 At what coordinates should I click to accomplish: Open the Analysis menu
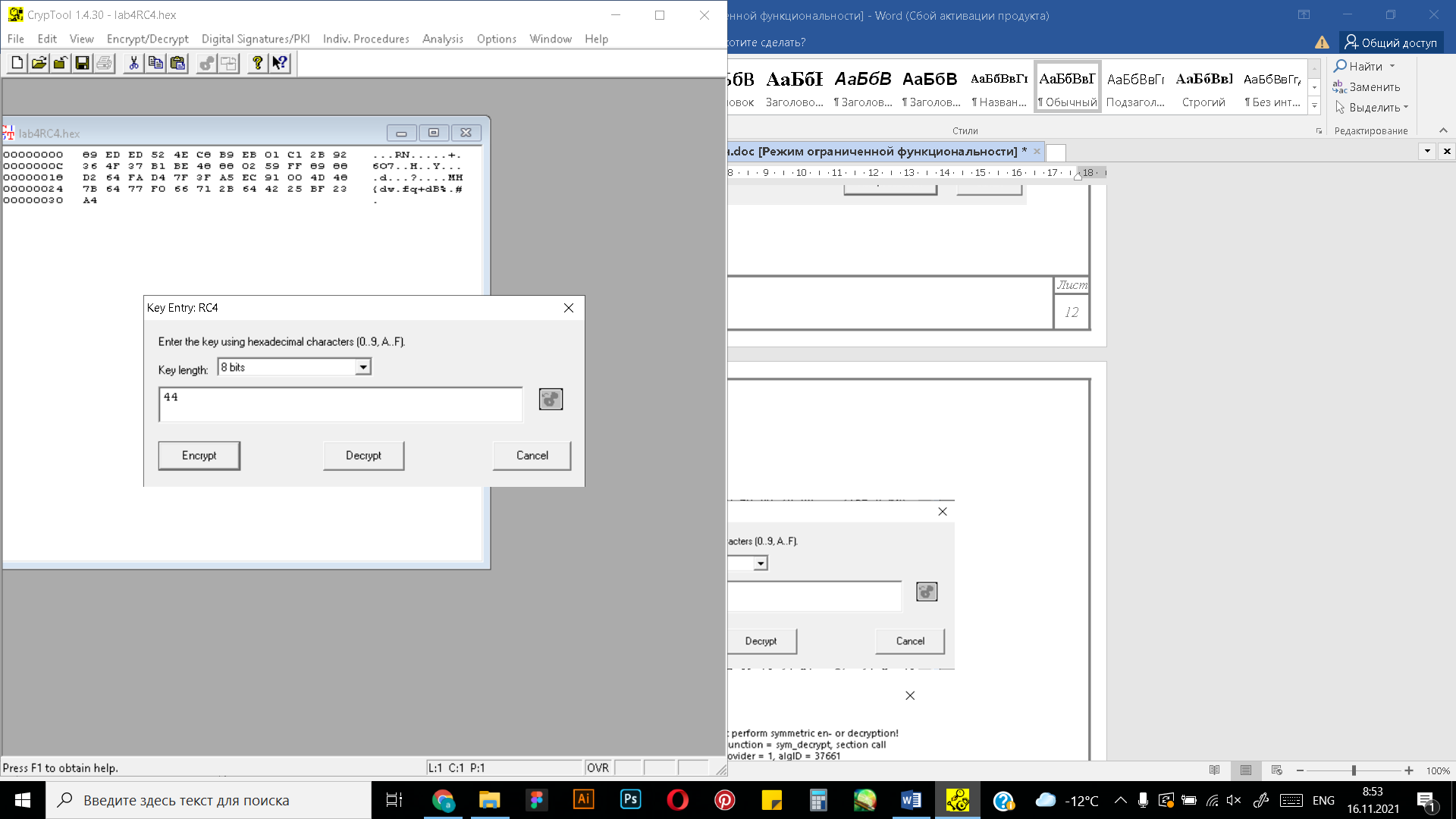point(443,39)
